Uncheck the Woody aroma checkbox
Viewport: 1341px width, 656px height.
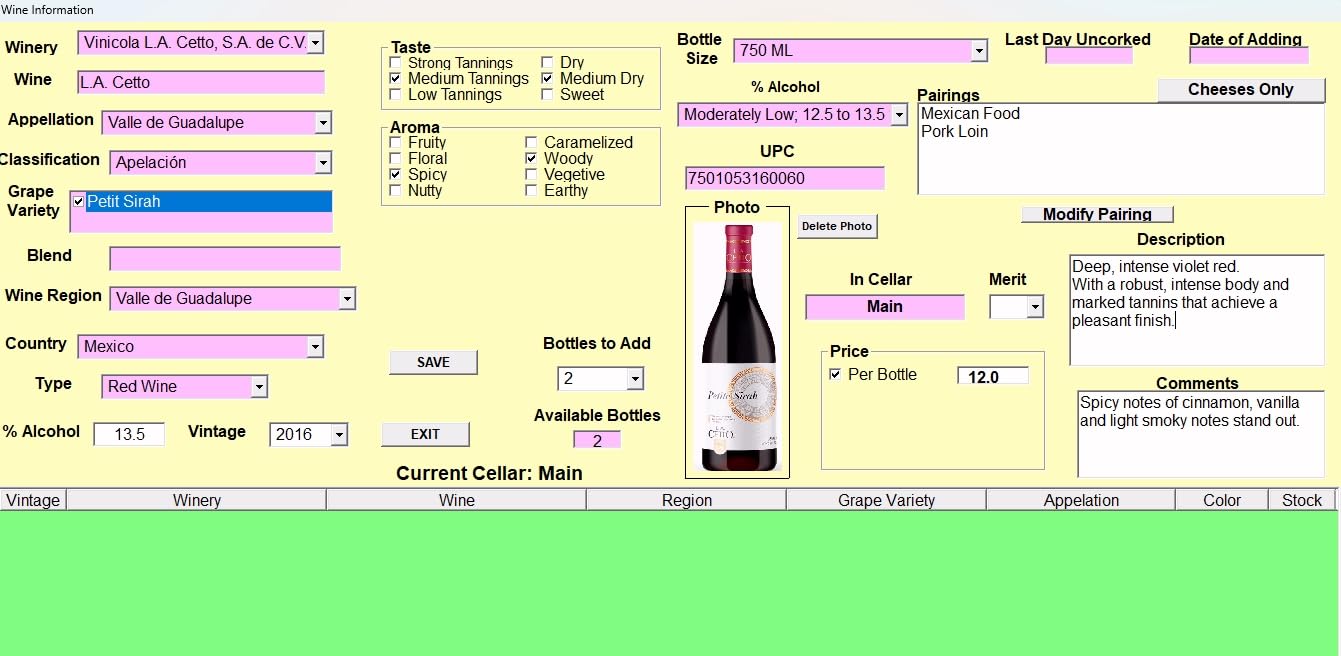pos(531,158)
